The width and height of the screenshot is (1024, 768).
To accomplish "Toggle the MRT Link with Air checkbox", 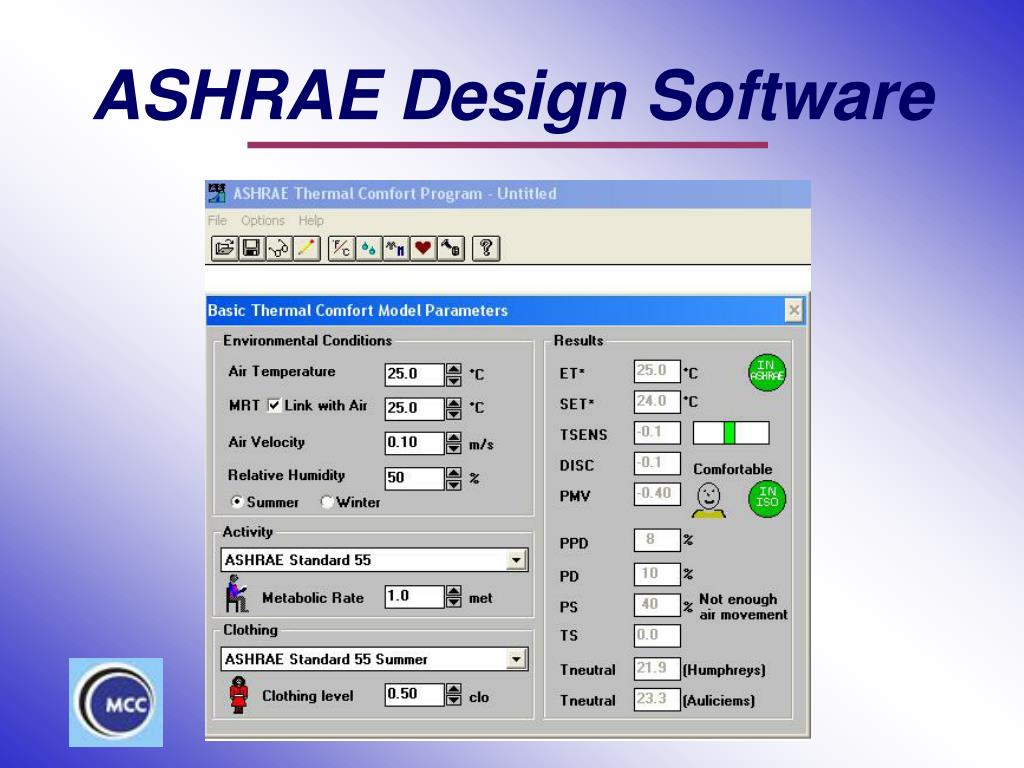I will click(x=274, y=406).
